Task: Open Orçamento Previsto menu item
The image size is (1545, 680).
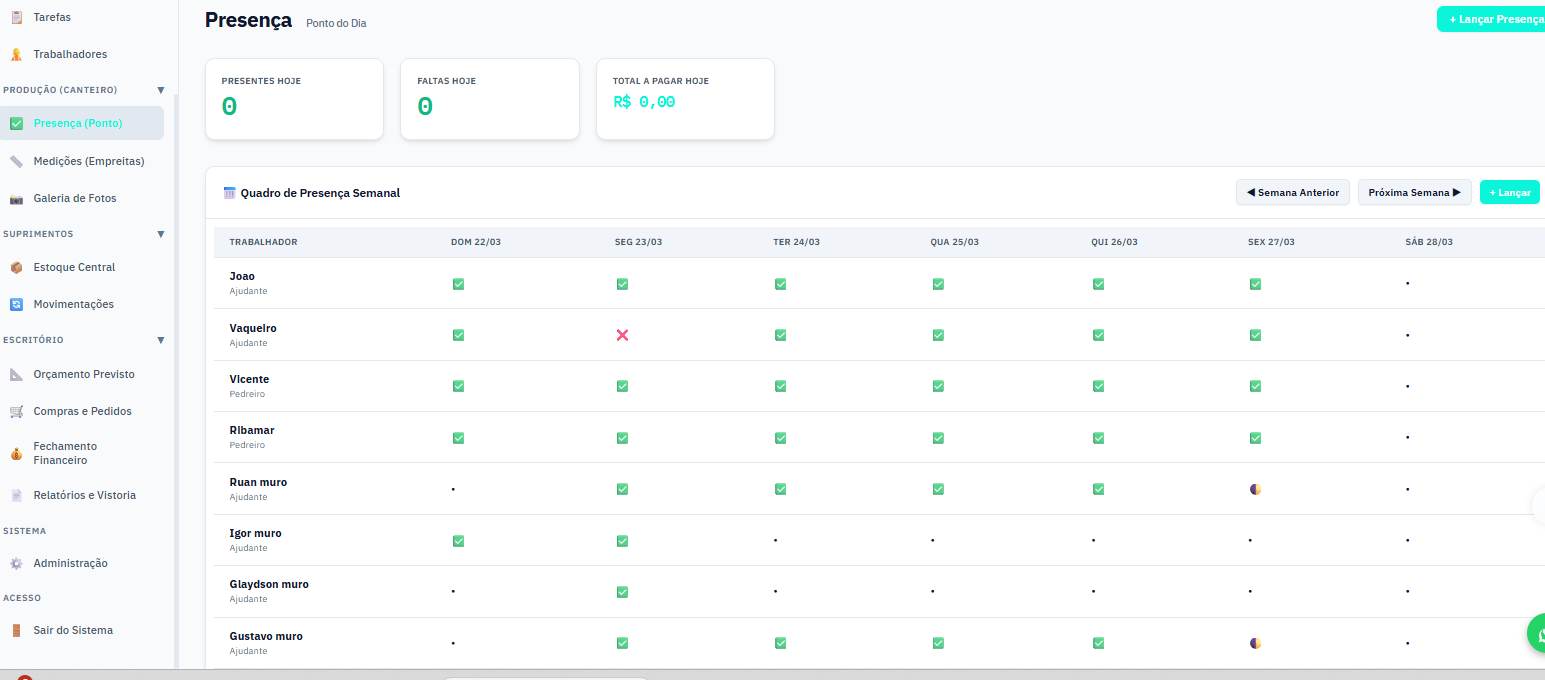Action: [x=84, y=374]
